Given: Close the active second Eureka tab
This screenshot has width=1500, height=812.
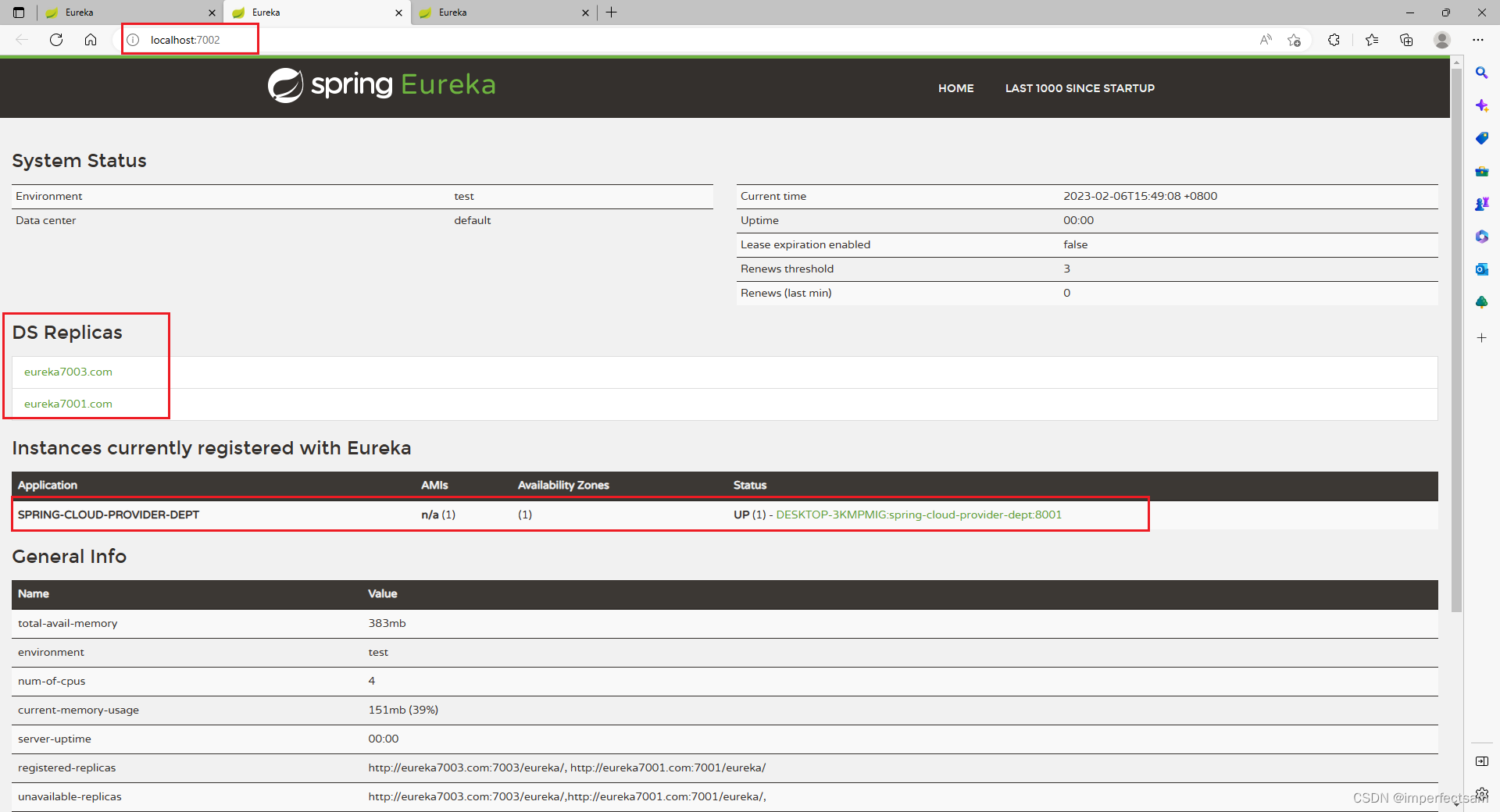Looking at the screenshot, I should click(x=398, y=12).
